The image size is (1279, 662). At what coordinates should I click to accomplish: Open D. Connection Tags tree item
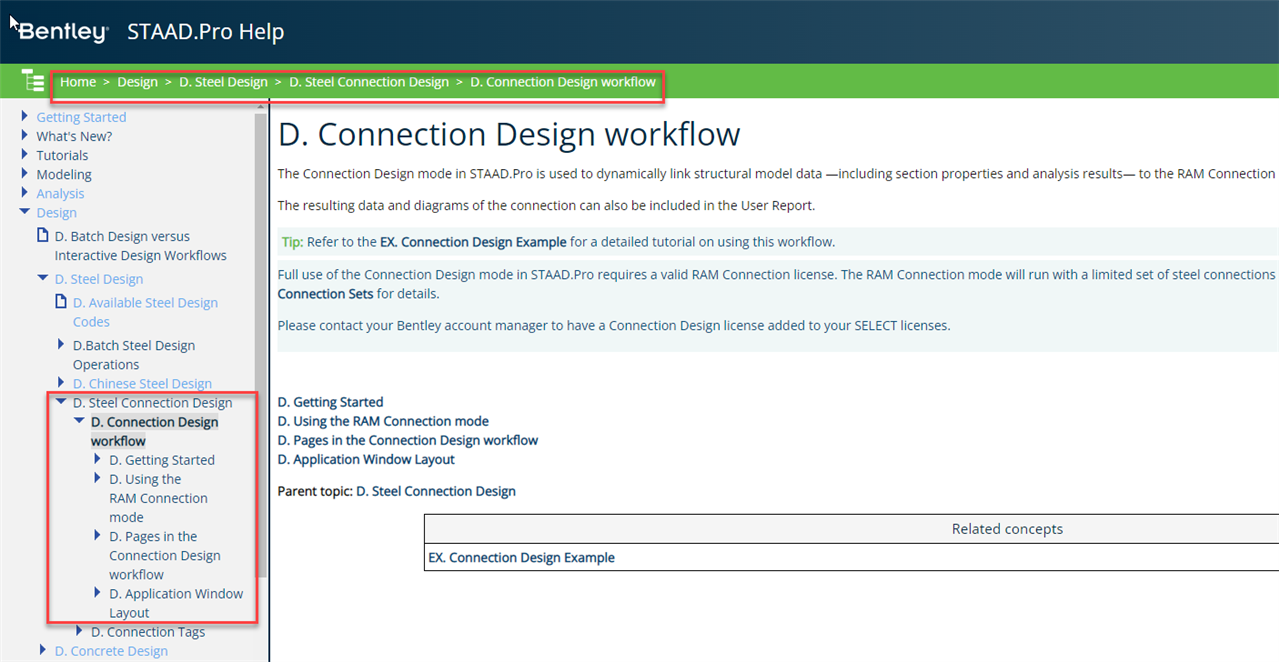click(148, 631)
